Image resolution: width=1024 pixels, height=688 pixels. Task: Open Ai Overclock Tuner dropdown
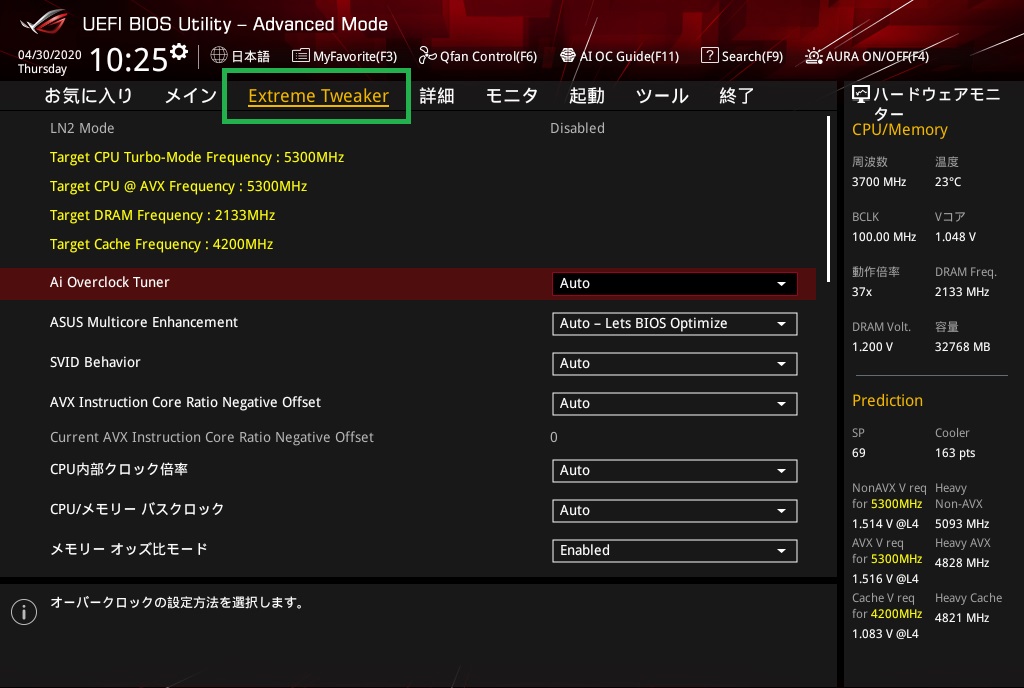(x=675, y=283)
